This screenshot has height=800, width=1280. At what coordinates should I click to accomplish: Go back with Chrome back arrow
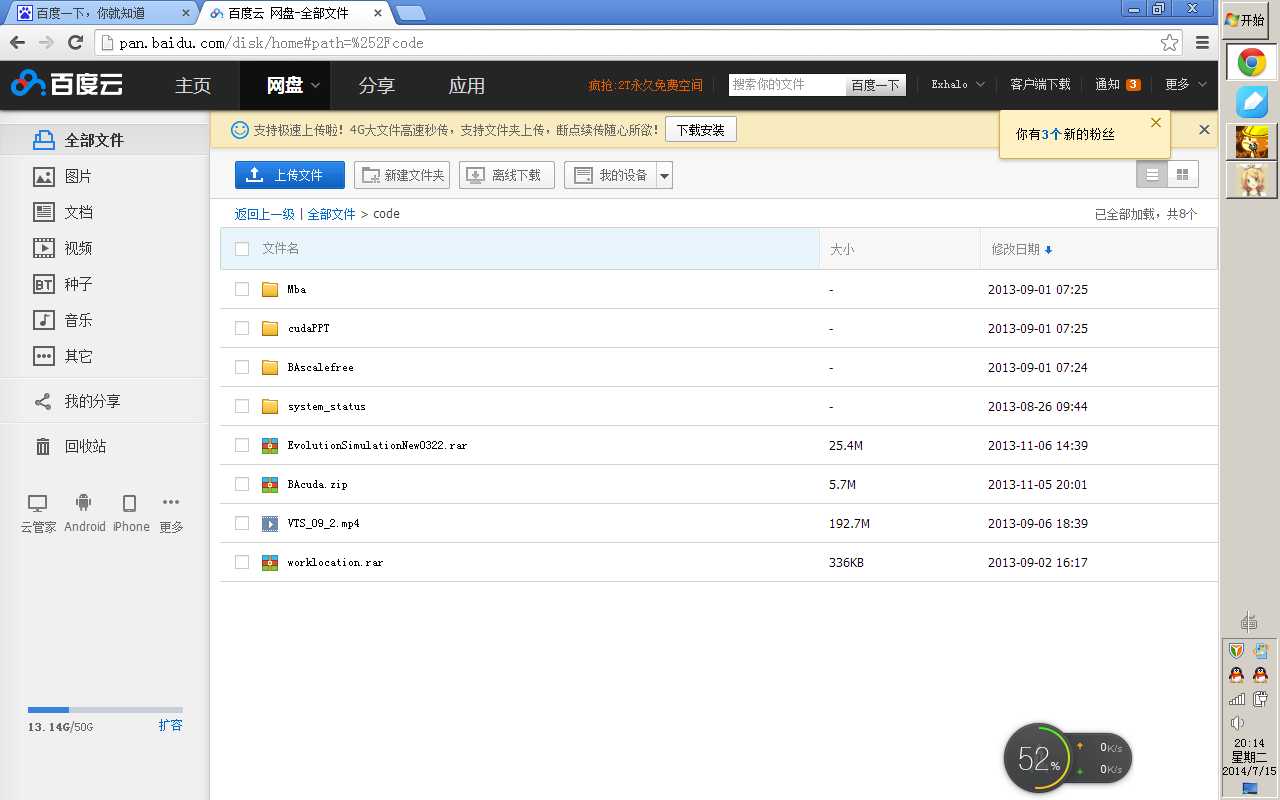pos(17,42)
